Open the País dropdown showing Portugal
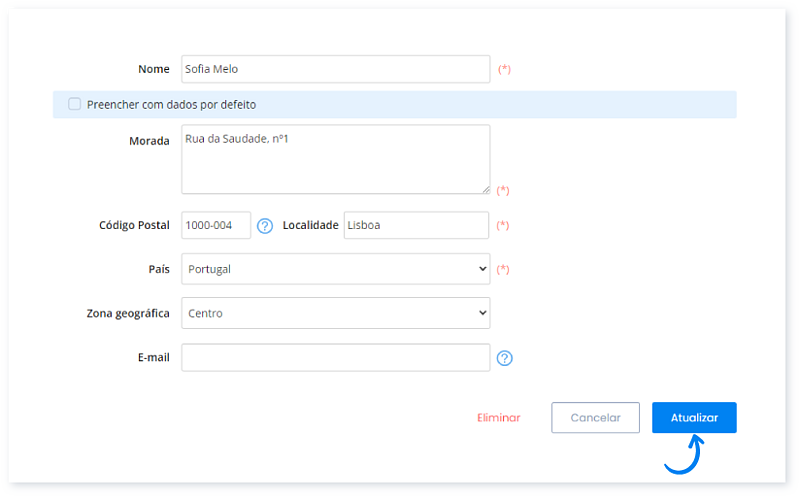The image size is (800, 497). [335, 269]
